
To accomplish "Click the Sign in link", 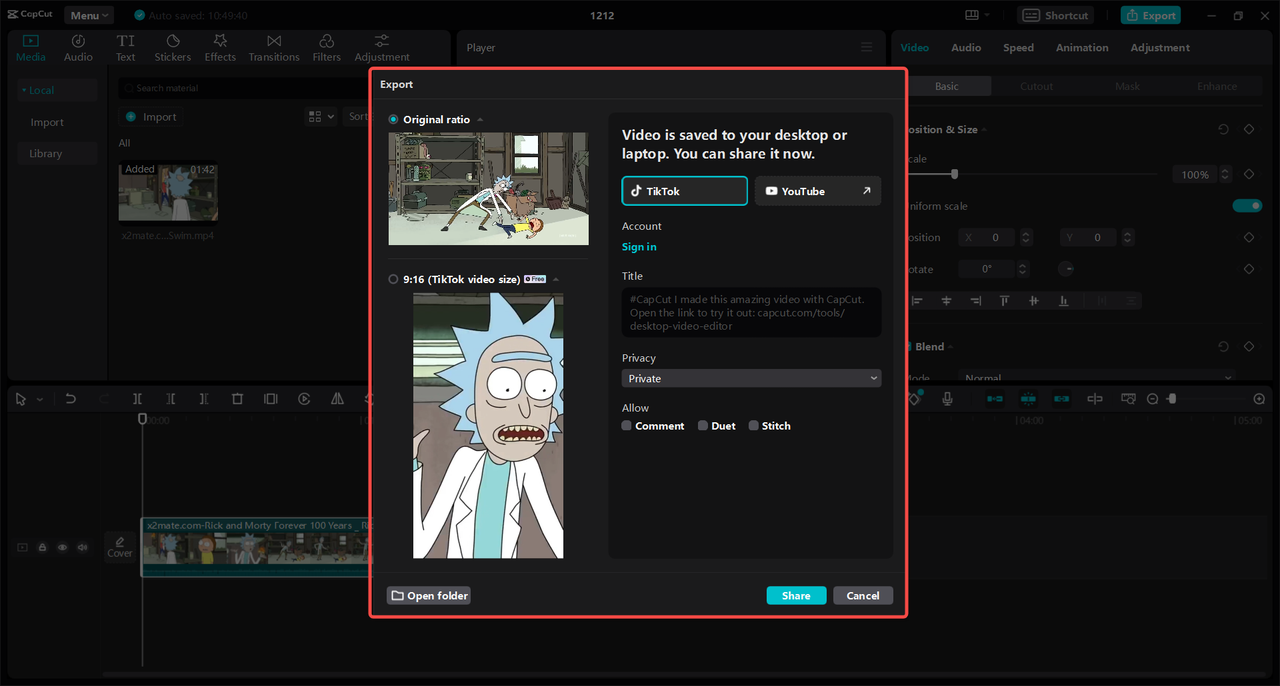I will (x=639, y=247).
